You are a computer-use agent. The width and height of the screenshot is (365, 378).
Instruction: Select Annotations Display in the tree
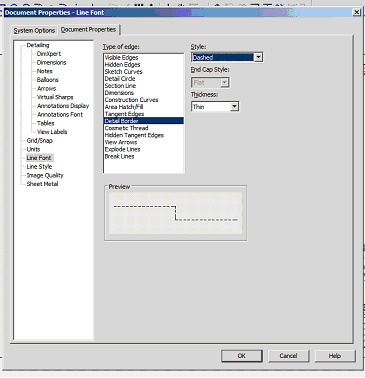pos(63,106)
